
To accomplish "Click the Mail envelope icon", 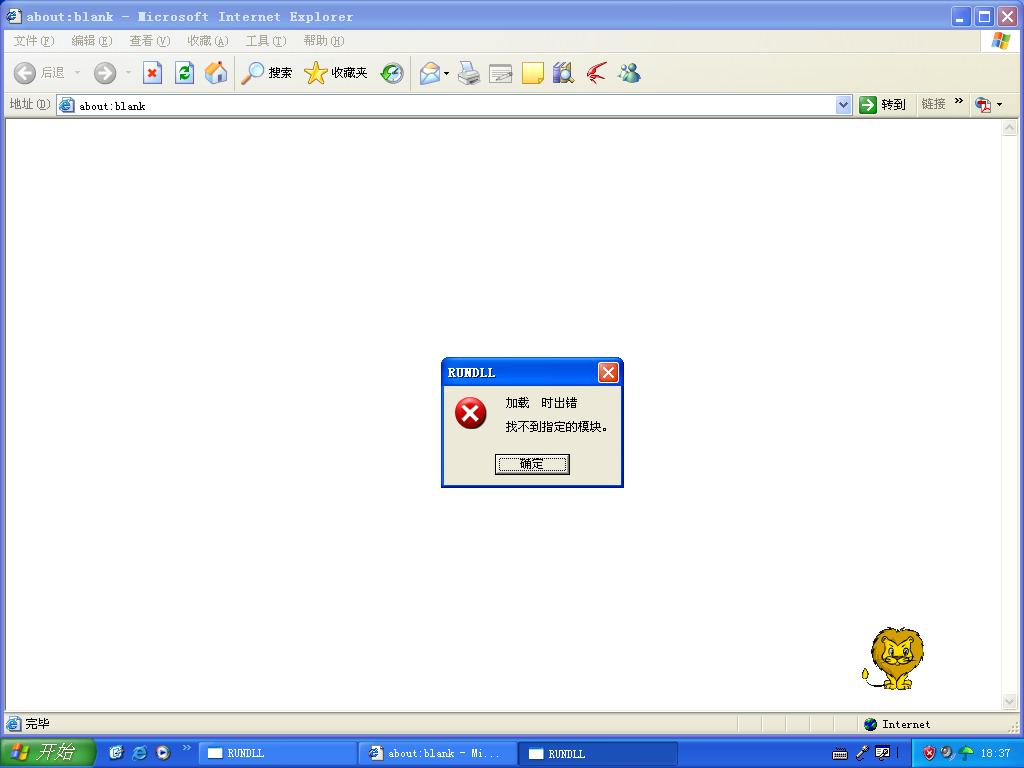I will 430,73.
